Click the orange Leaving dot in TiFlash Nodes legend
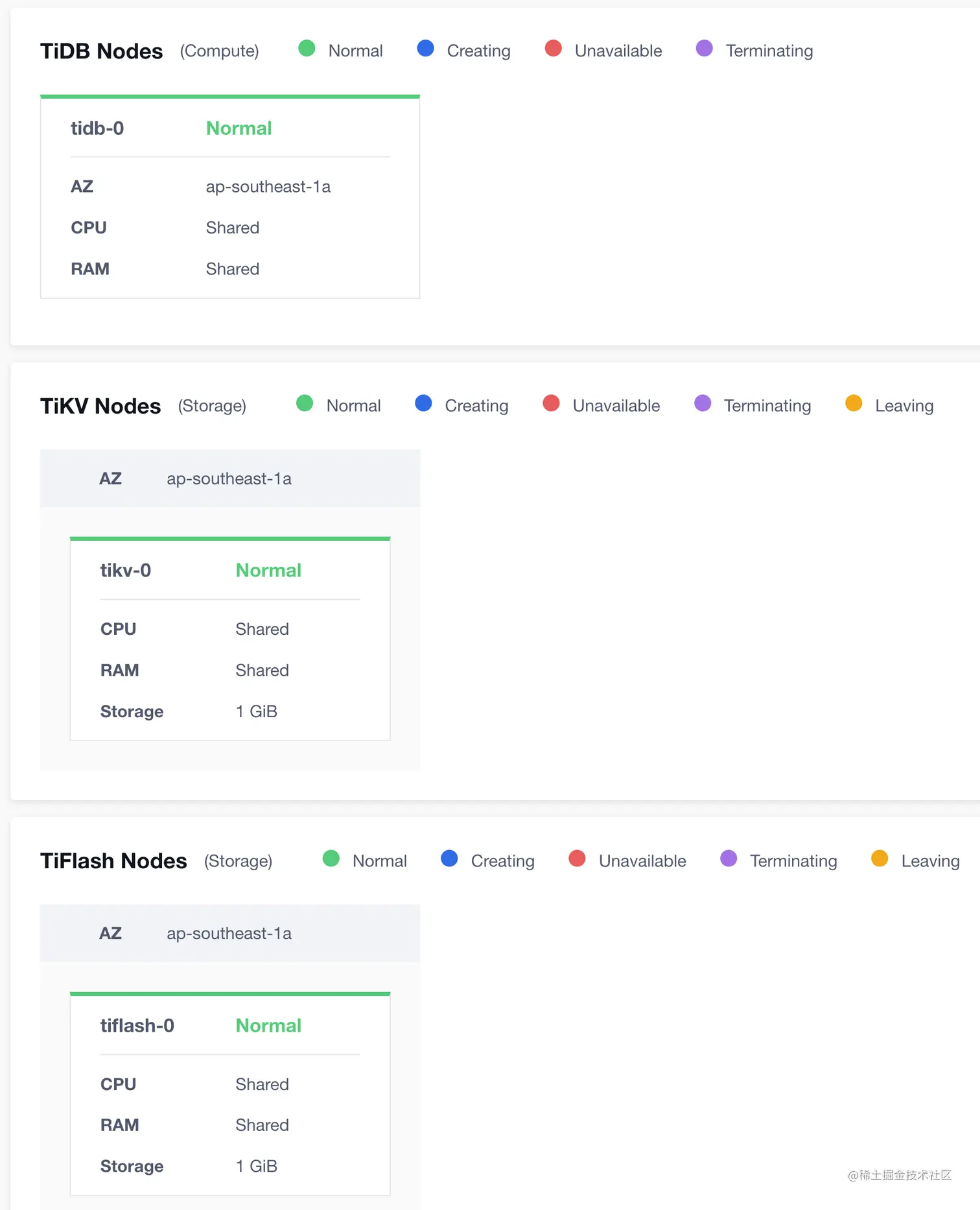 tap(880, 859)
